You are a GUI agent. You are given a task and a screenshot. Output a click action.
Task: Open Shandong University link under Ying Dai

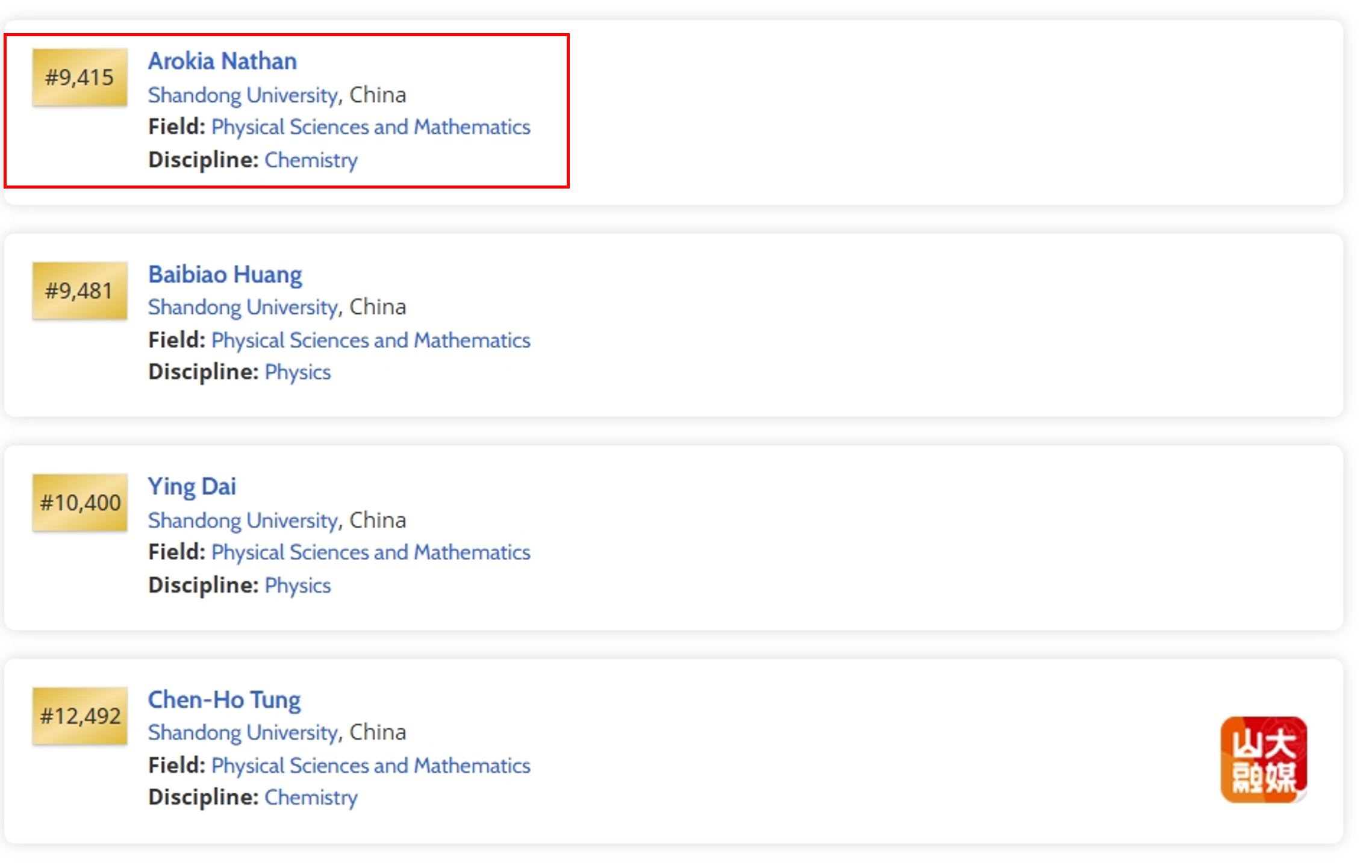pos(243,520)
